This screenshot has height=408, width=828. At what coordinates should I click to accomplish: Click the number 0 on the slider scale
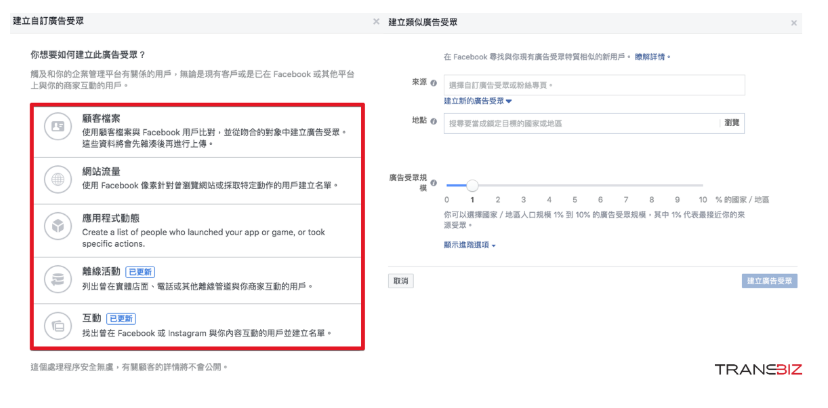click(x=447, y=200)
